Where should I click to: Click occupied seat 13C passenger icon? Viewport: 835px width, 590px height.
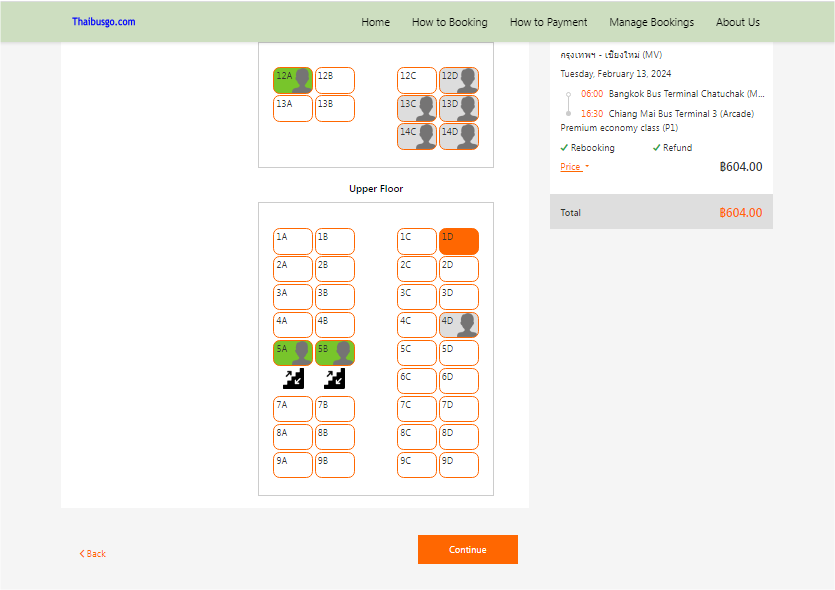pyautogui.click(x=417, y=108)
